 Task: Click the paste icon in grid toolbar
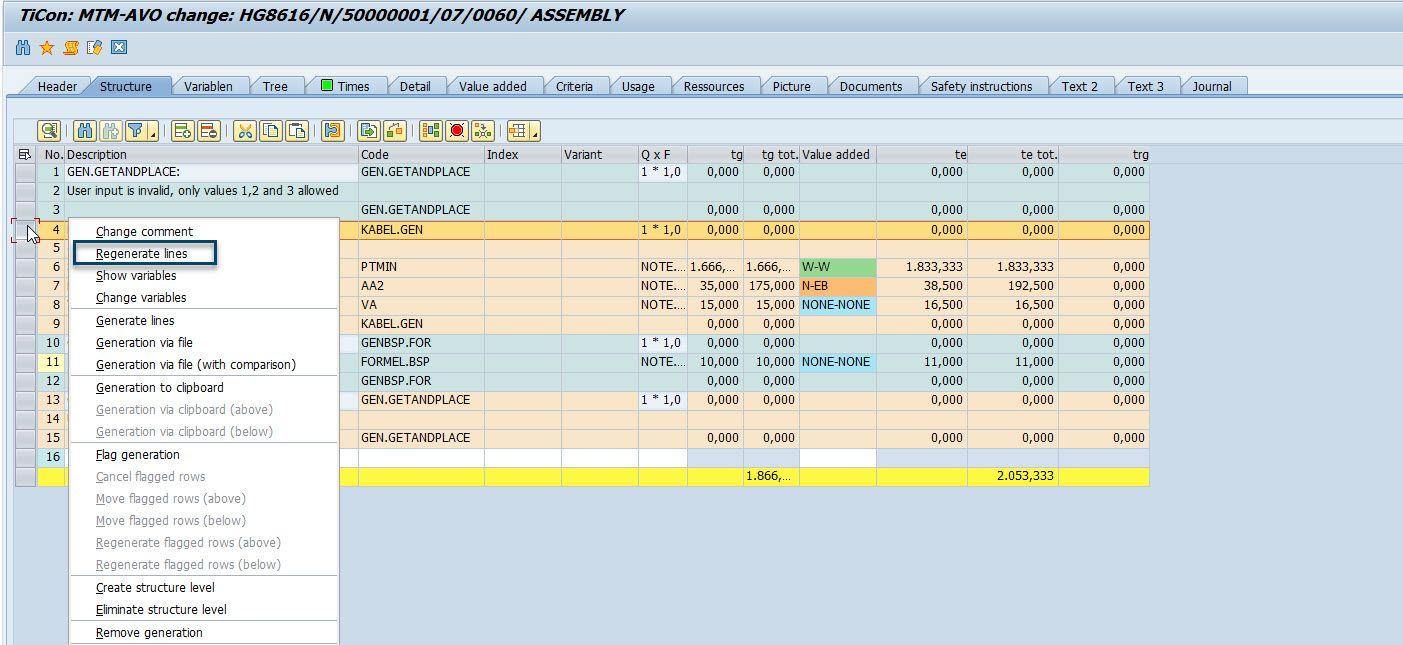click(x=297, y=131)
